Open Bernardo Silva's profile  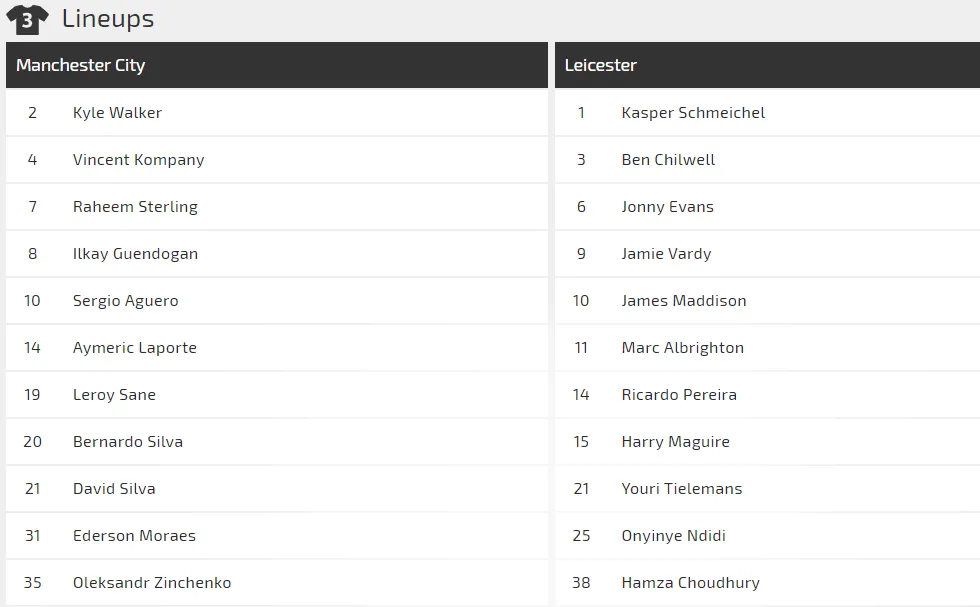pos(128,442)
